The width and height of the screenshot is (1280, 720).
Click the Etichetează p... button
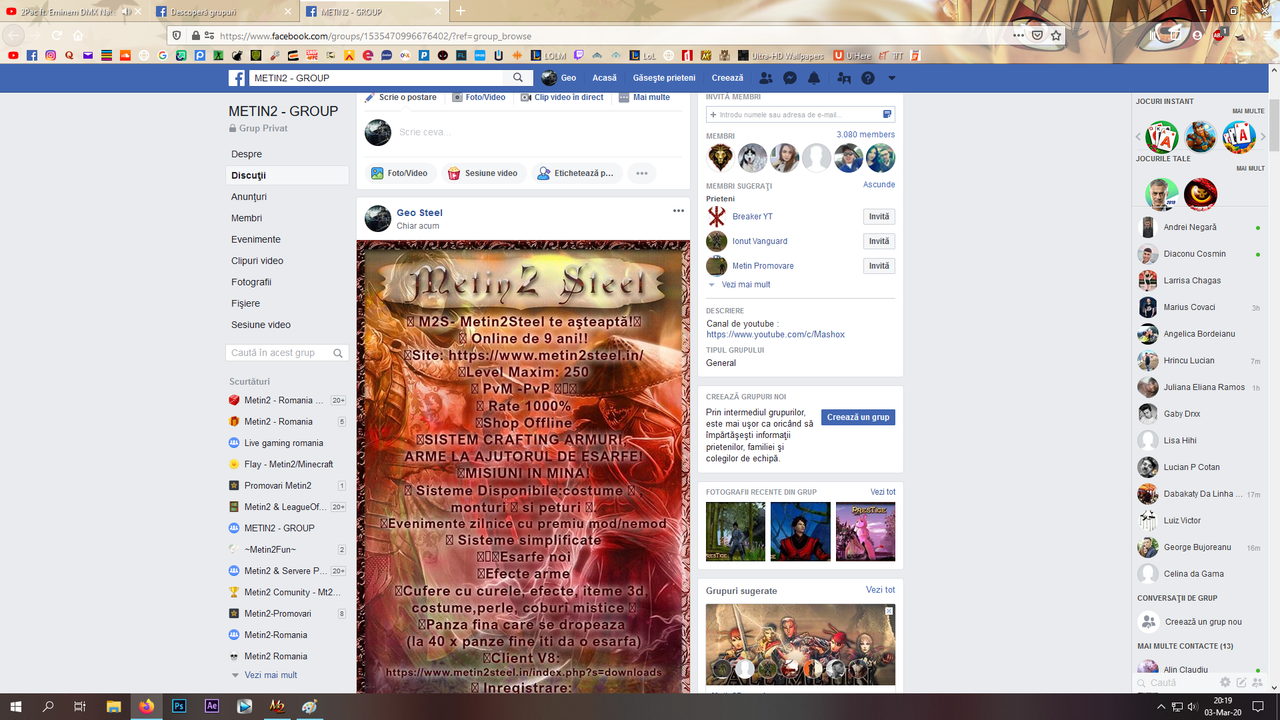pos(576,173)
